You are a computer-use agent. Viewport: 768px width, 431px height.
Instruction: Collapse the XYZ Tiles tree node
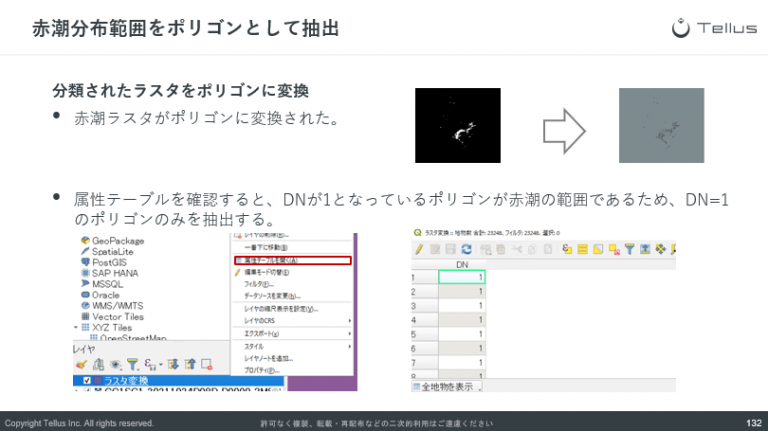[x=76, y=327]
